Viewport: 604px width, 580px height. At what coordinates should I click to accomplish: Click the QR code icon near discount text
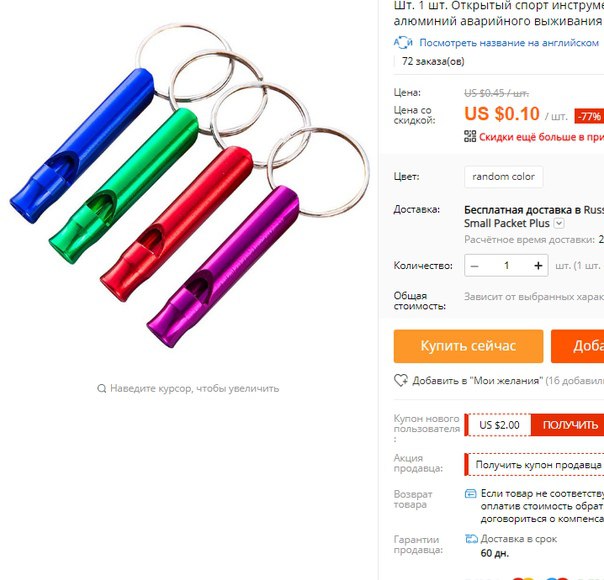click(x=470, y=136)
